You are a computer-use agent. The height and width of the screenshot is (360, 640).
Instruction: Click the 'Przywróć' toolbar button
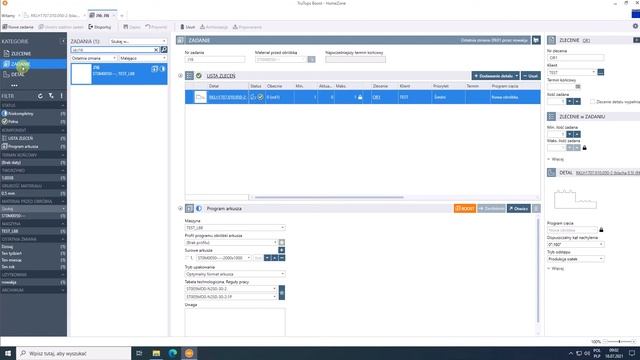tap(156, 27)
